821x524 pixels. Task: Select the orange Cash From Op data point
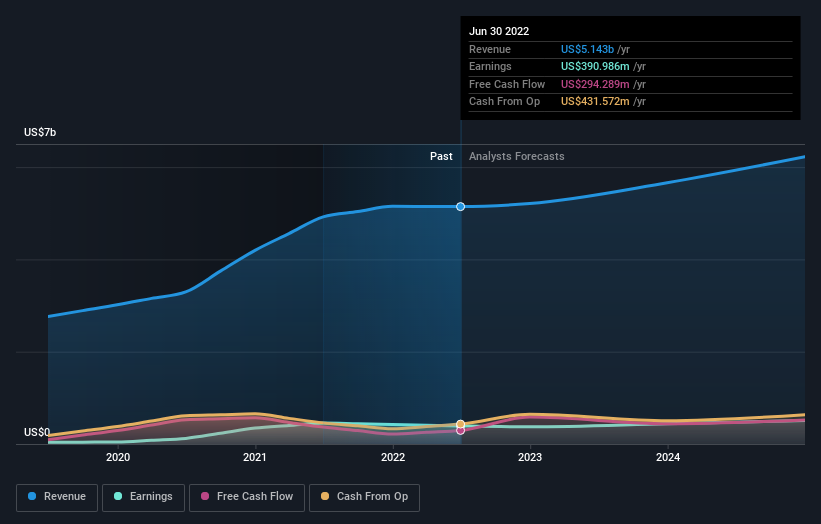460,424
